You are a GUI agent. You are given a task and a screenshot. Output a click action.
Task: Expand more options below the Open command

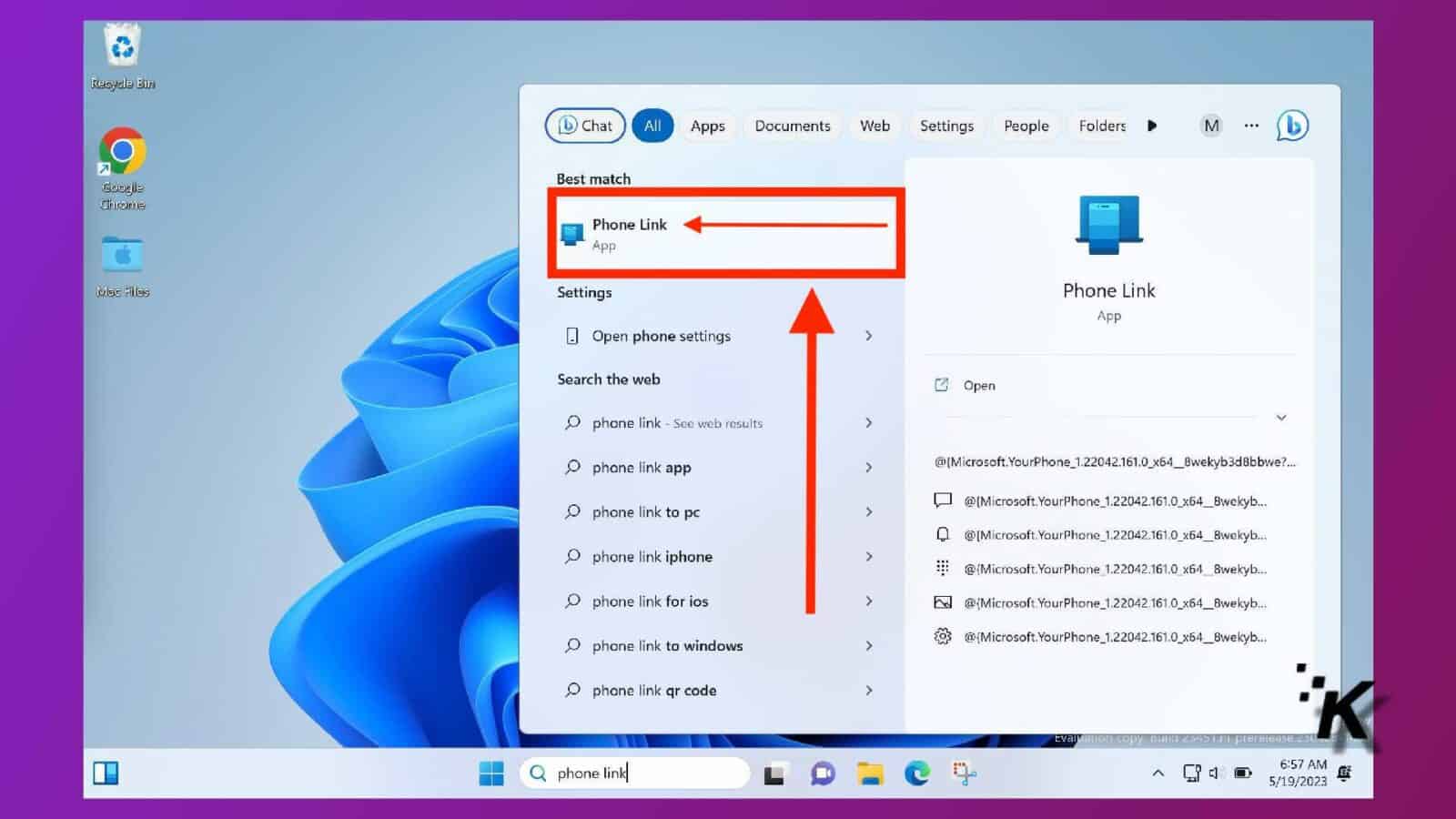tap(1281, 417)
